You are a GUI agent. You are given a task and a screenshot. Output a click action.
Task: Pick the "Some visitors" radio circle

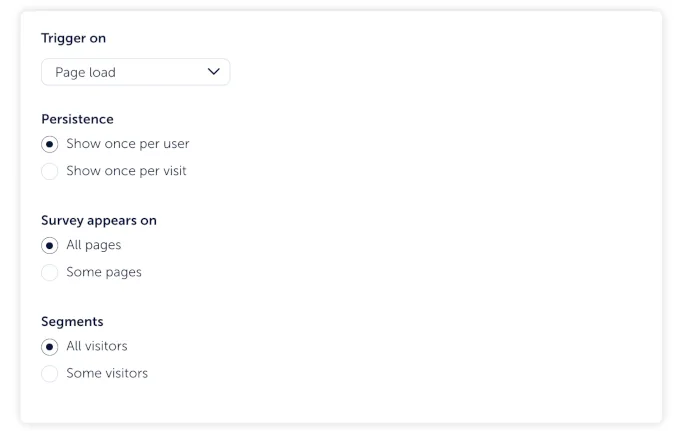coord(50,374)
